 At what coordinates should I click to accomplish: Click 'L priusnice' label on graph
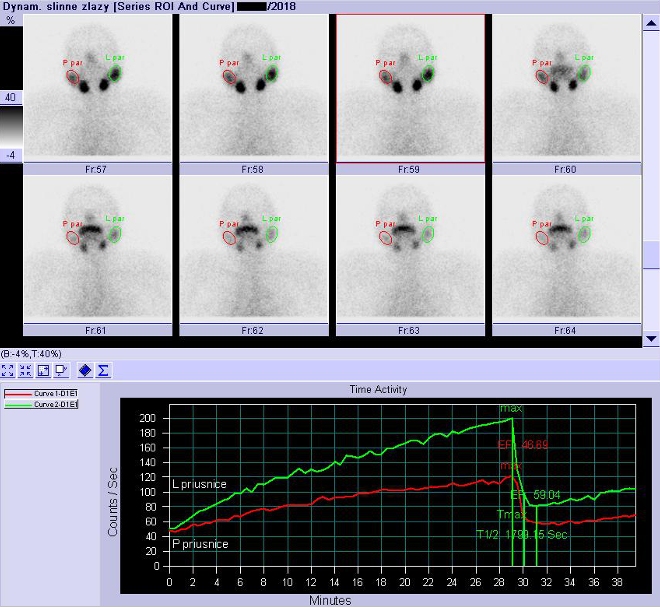199,484
